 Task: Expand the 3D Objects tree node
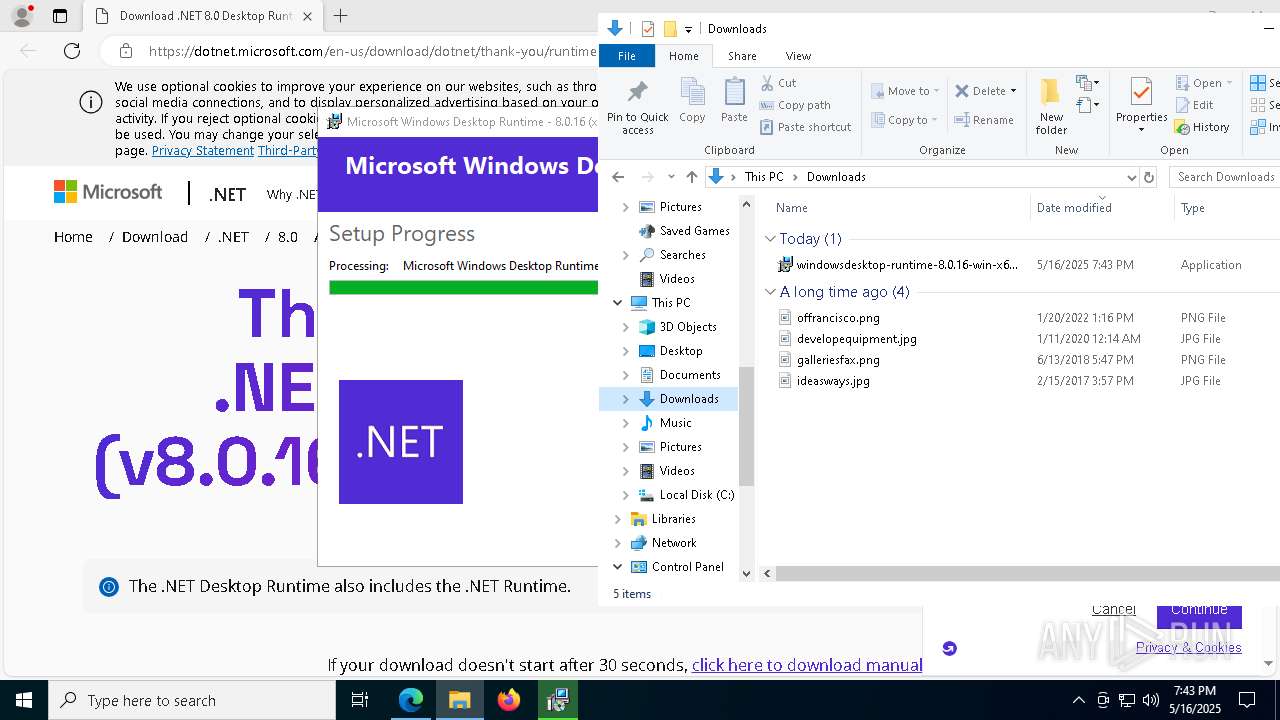click(626, 327)
